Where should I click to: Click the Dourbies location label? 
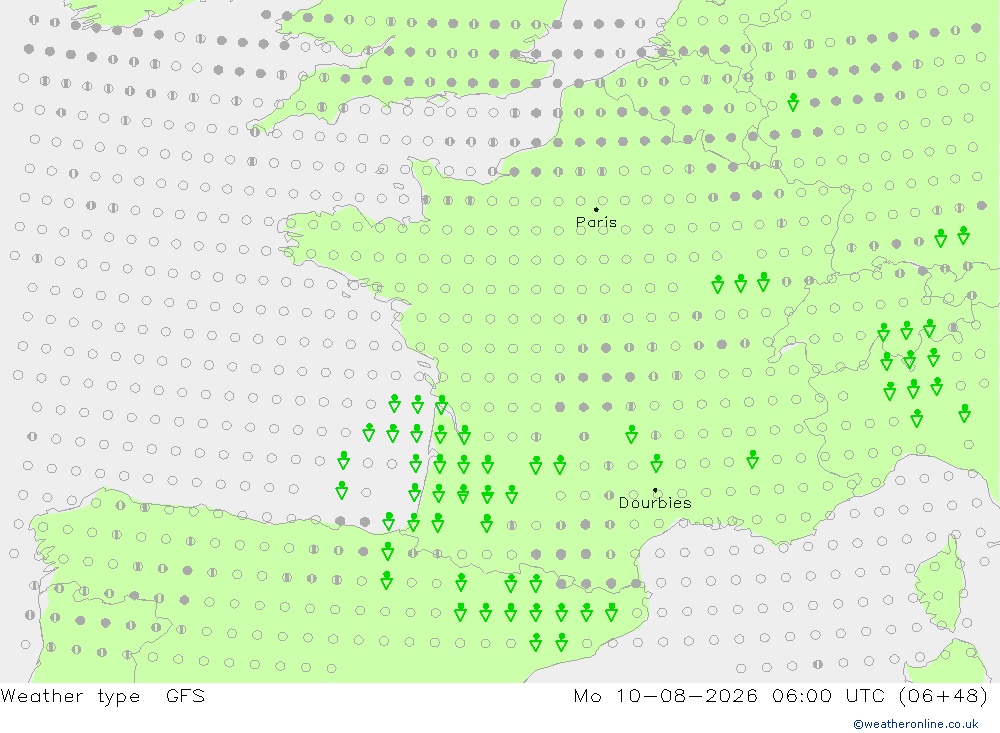tap(655, 503)
